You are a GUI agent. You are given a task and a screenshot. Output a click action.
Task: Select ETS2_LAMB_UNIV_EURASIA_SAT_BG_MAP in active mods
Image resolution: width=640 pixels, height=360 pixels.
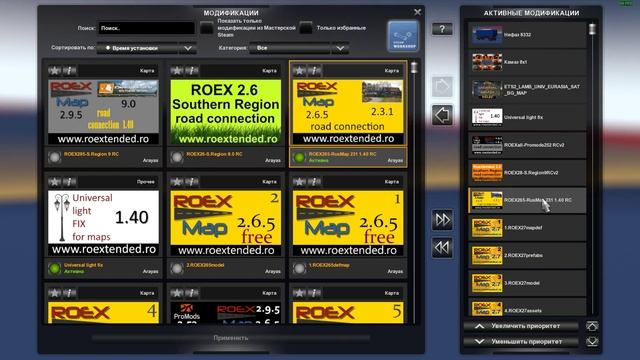click(x=527, y=90)
